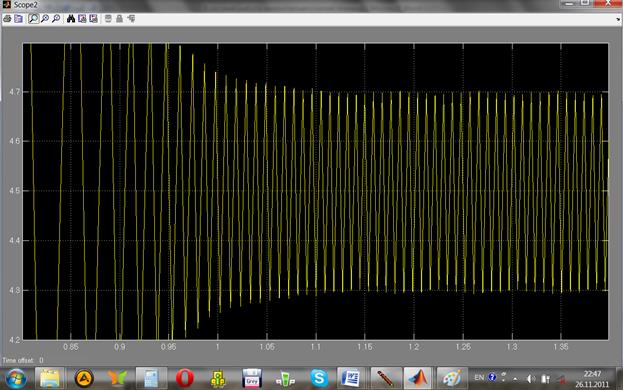Autoscale the plot with binoculars icon
The height and width of the screenshot is (390, 623).
click(x=71, y=19)
